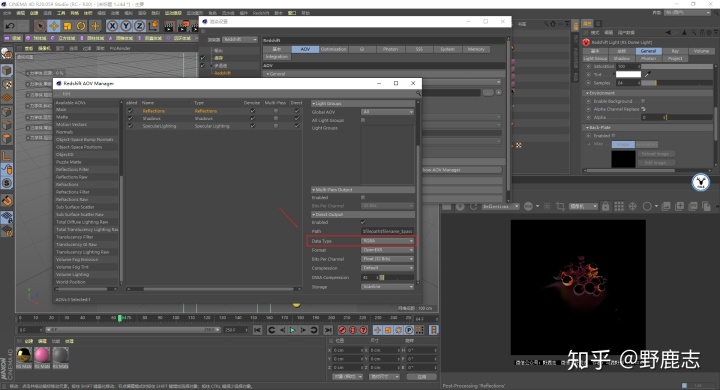The width and height of the screenshot is (720, 390).
Task: Click the snowflake freeze icon in render view
Action: click(633, 206)
